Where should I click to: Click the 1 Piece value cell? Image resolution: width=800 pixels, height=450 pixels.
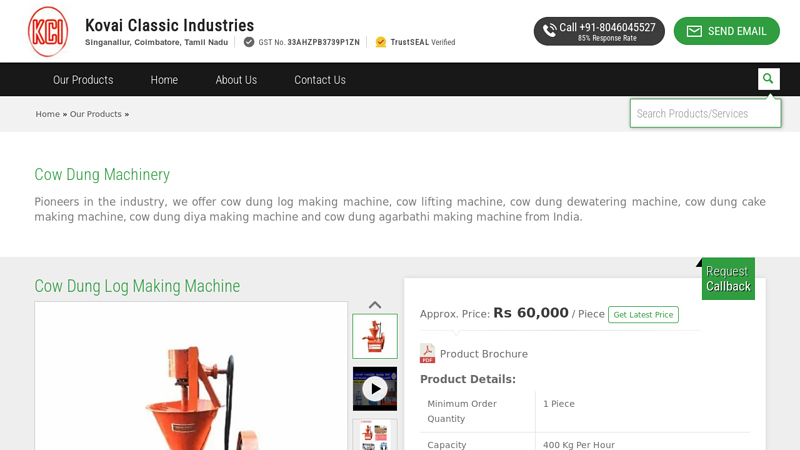point(559,404)
